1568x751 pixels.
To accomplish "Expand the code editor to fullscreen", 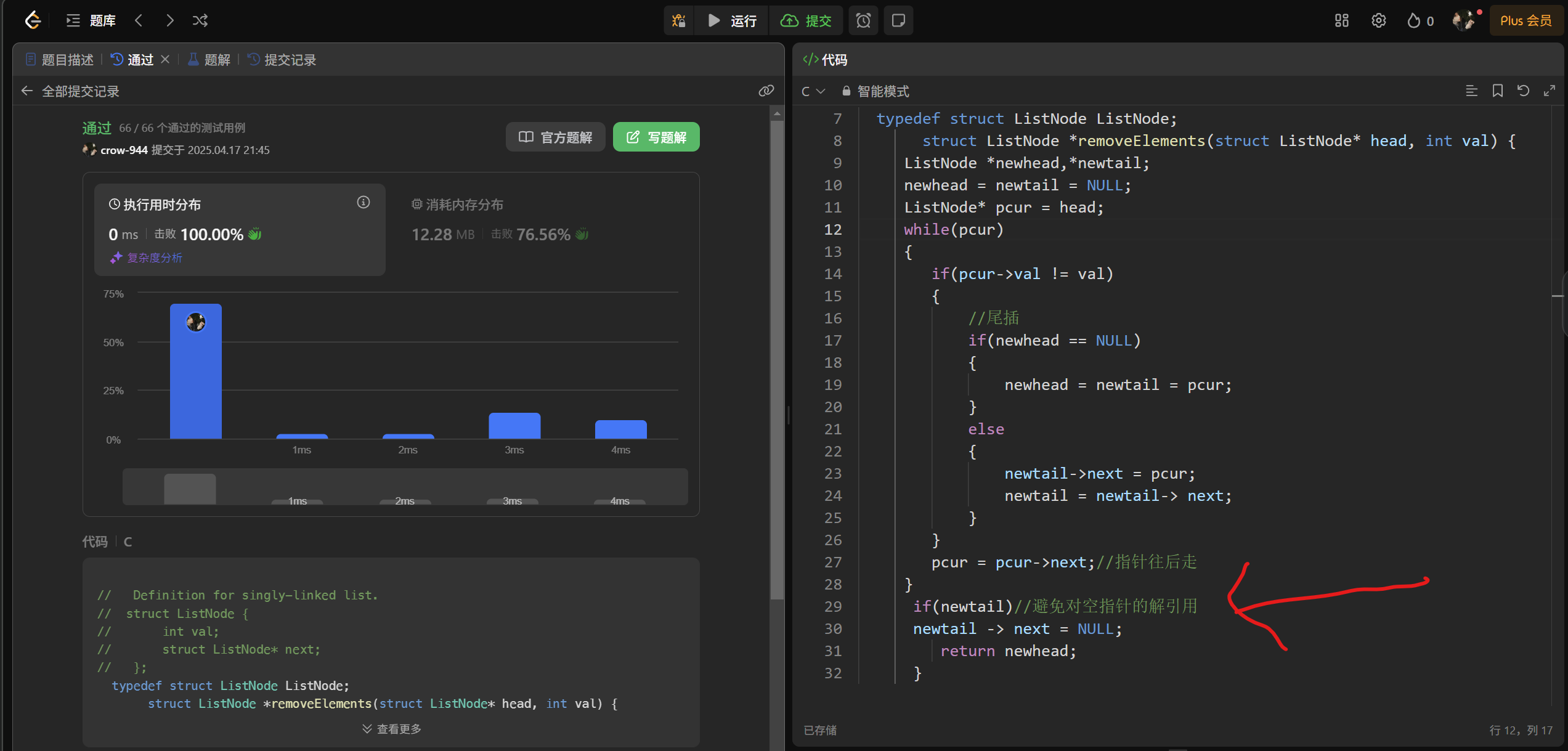I will click(1549, 91).
